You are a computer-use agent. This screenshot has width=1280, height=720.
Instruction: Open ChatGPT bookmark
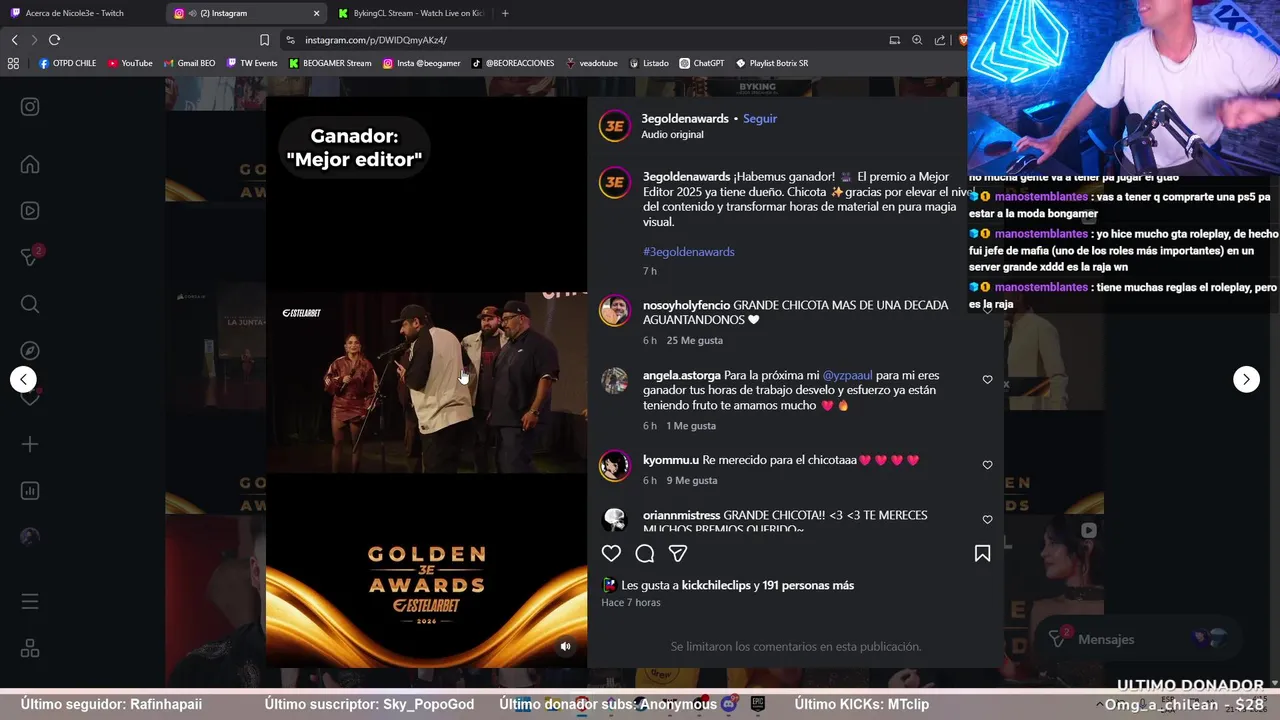[702, 63]
